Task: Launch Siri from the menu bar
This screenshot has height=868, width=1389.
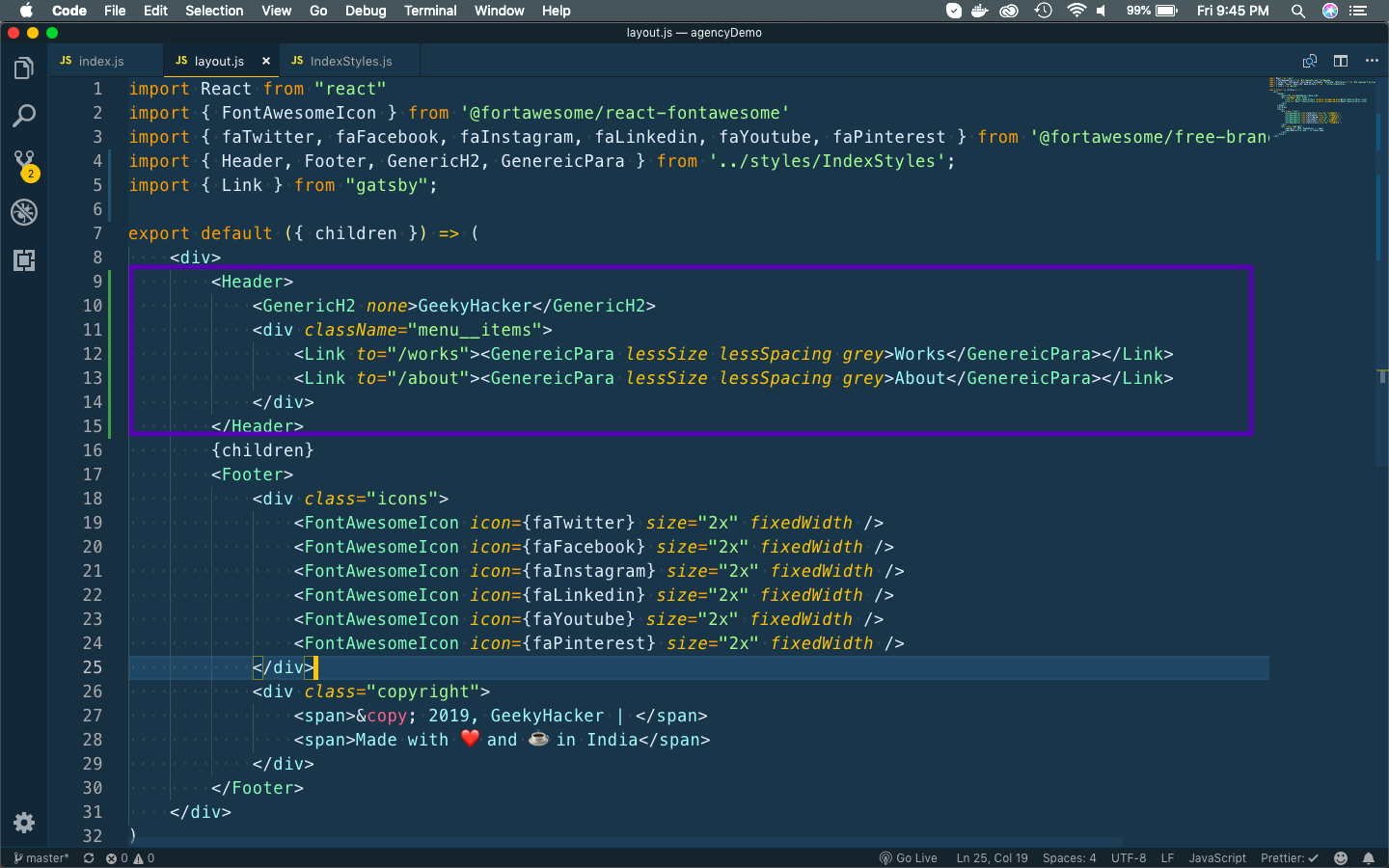Action: tap(1330, 11)
